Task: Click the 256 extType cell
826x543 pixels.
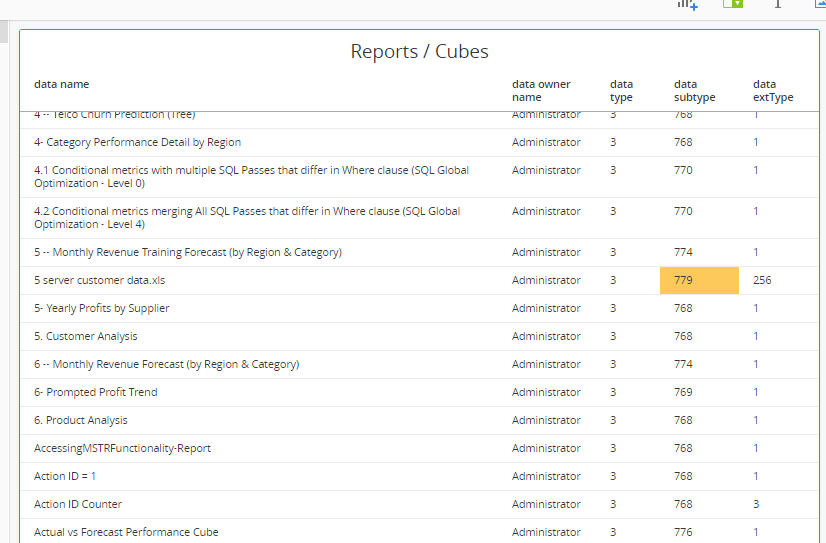Action: (762, 281)
